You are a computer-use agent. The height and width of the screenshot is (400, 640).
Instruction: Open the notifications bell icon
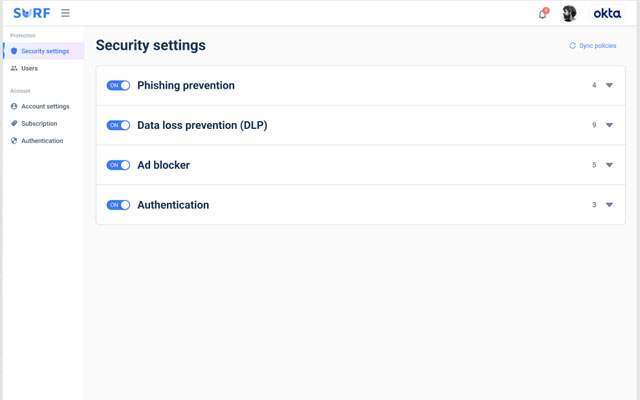(542, 14)
